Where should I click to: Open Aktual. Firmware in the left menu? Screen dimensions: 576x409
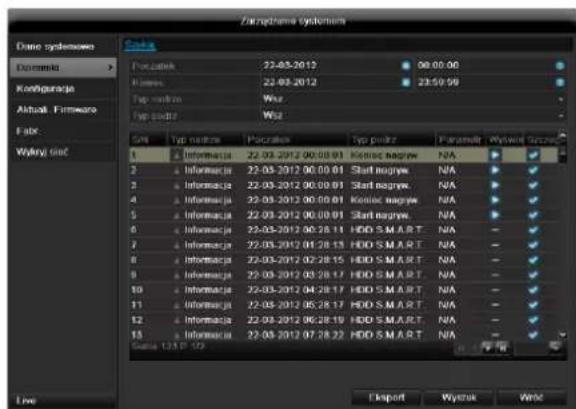(x=63, y=110)
